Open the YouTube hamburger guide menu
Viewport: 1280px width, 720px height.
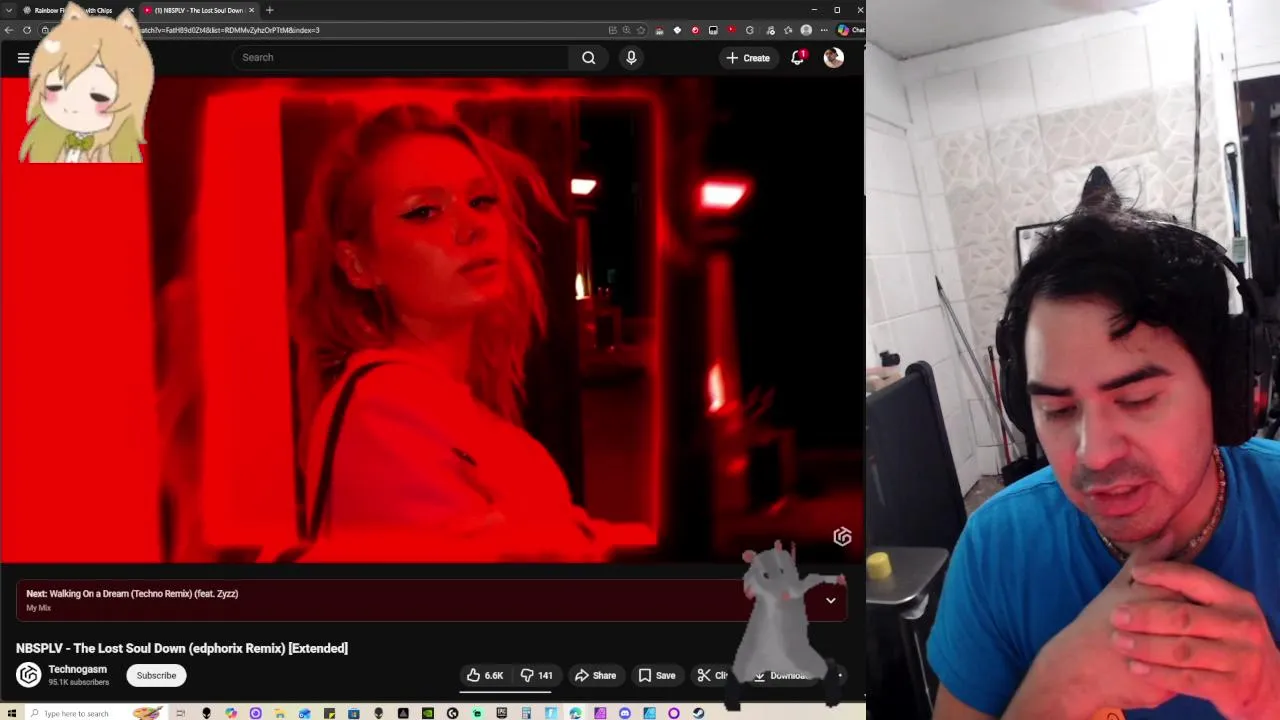click(x=23, y=58)
